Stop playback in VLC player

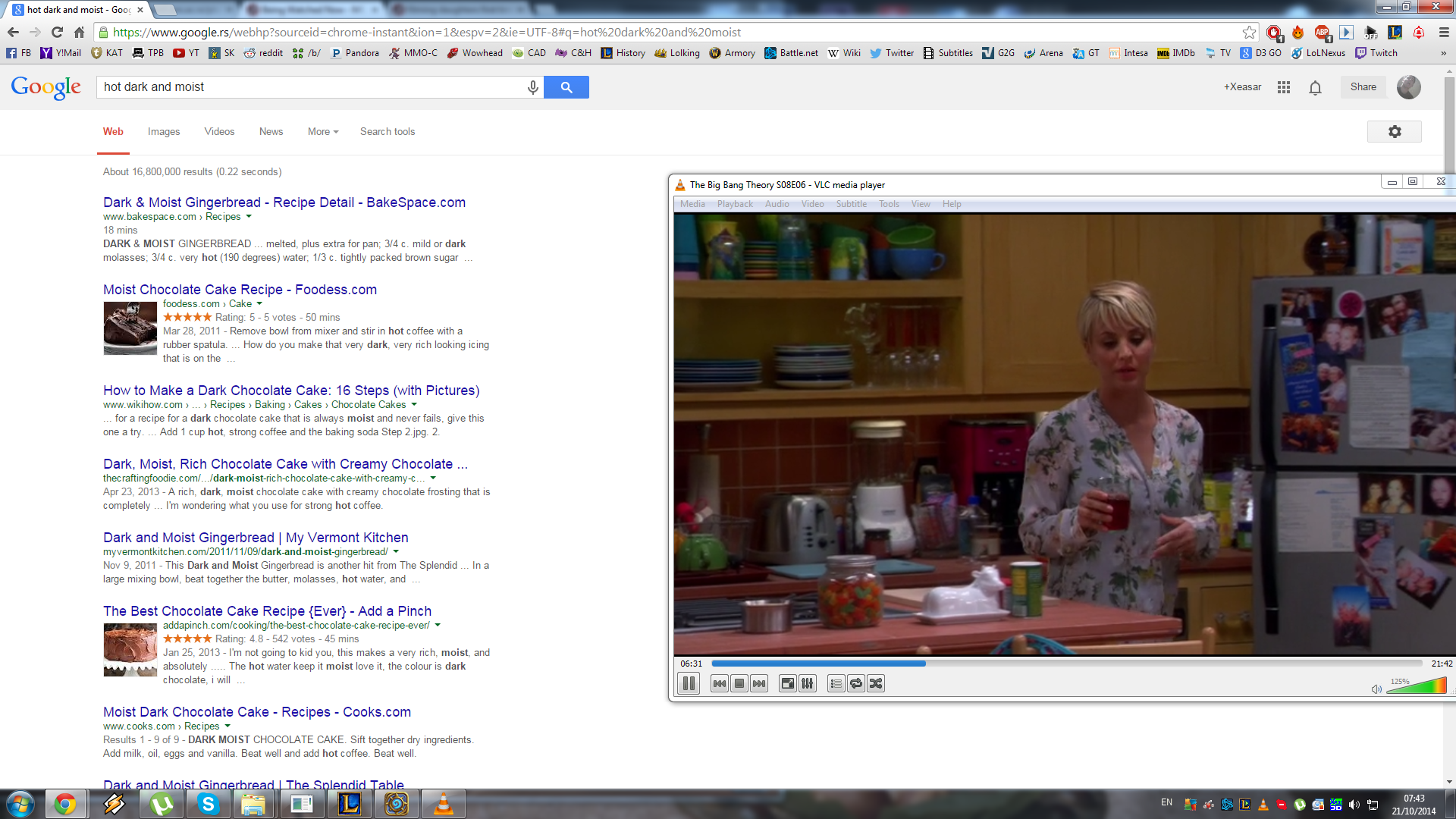pos(739,683)
